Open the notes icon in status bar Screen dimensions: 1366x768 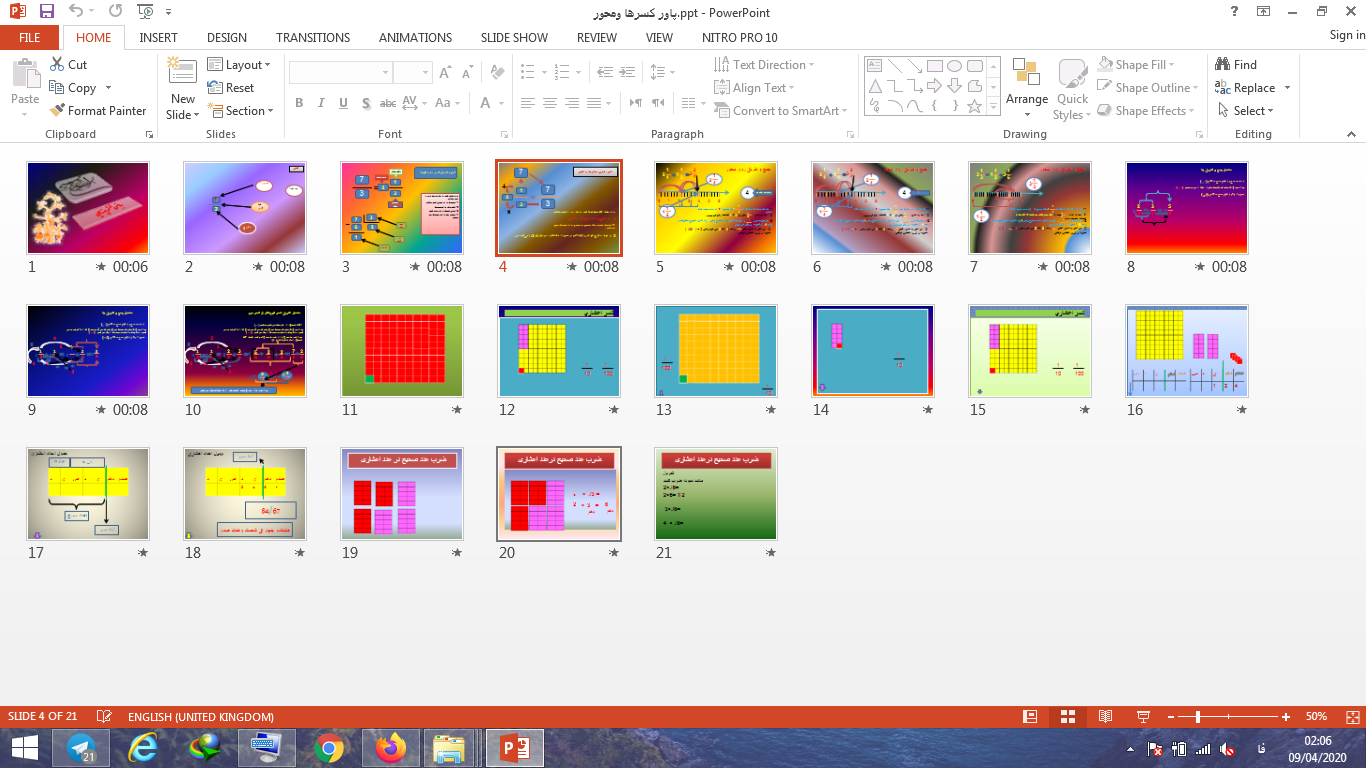coord(103,717)
